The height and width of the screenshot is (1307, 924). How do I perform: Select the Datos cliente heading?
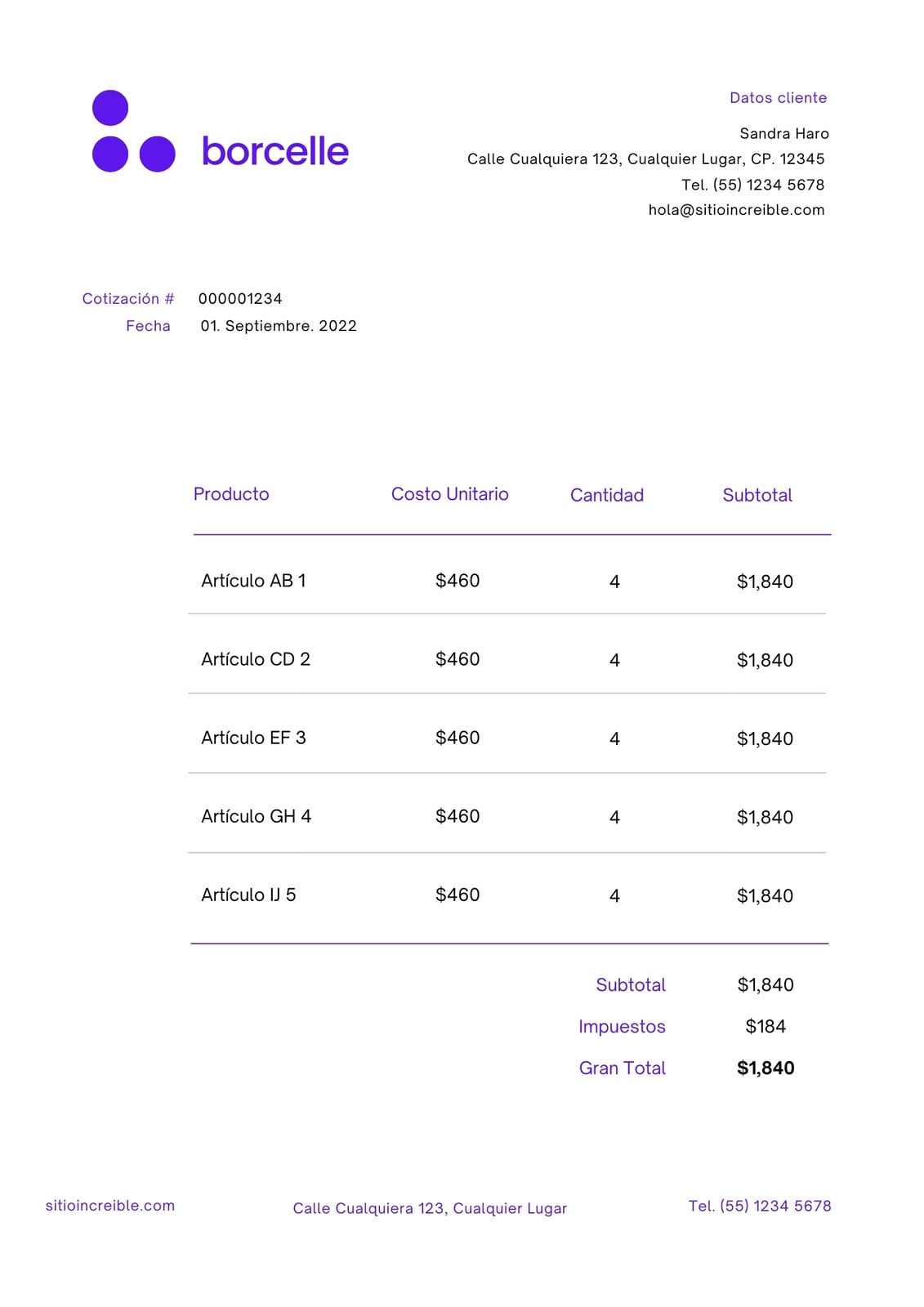click(x=778, y=98)
